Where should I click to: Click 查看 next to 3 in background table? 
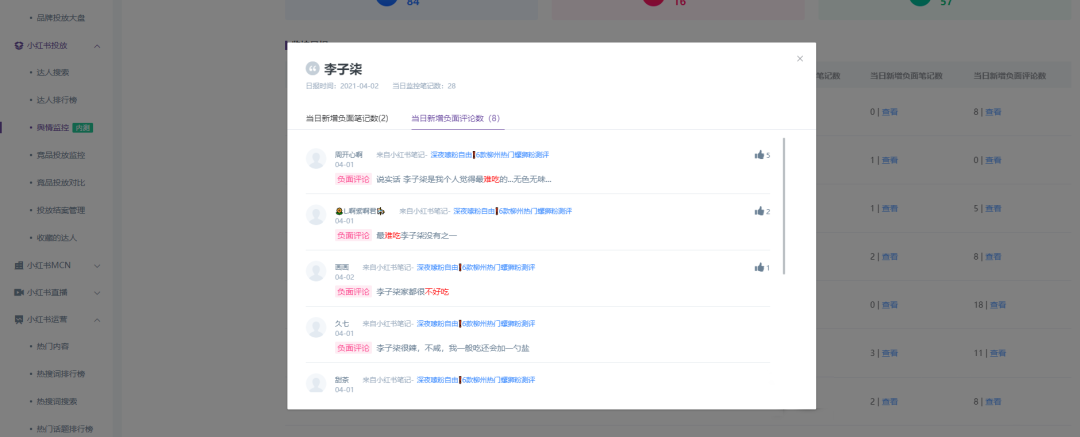tap(890, 353)
